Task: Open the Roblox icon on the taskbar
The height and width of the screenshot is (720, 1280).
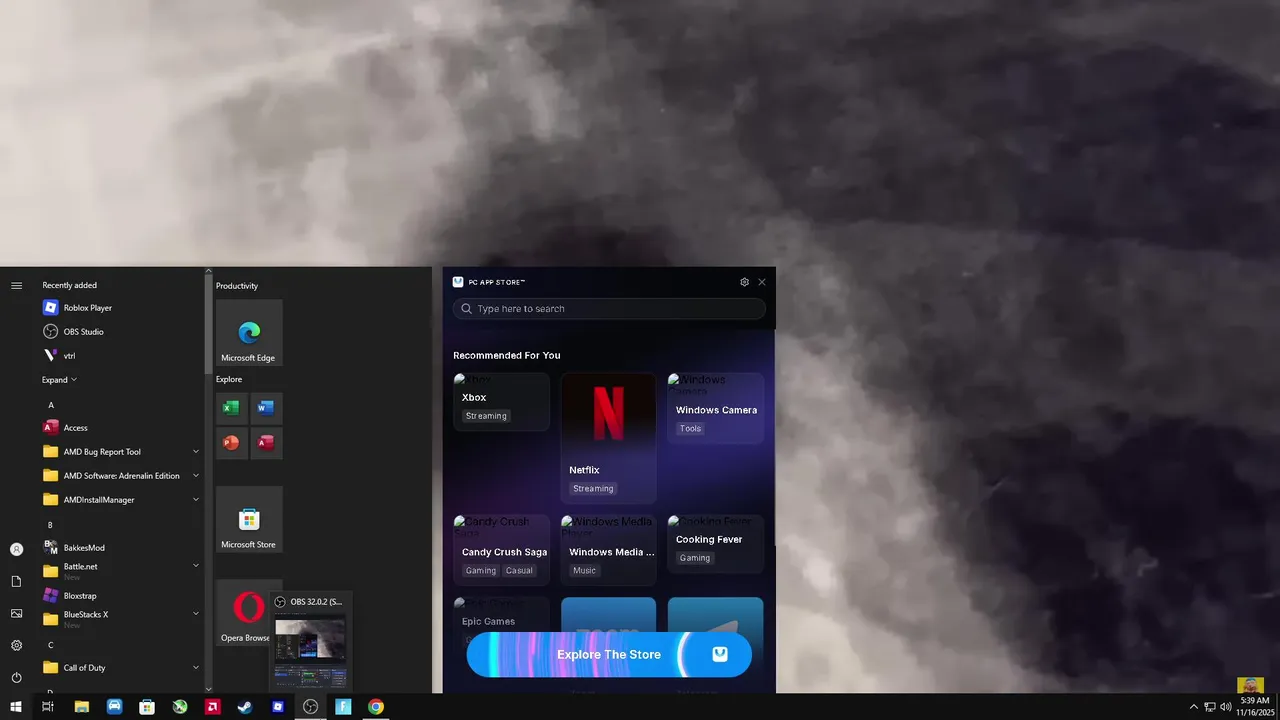Action: click(278, 707)
